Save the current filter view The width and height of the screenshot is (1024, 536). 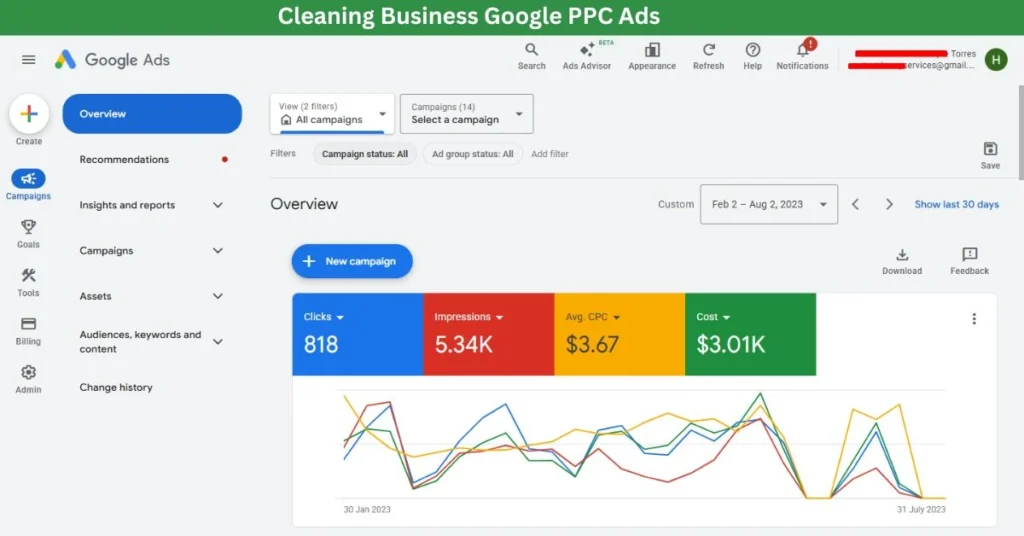pos(990,155)
